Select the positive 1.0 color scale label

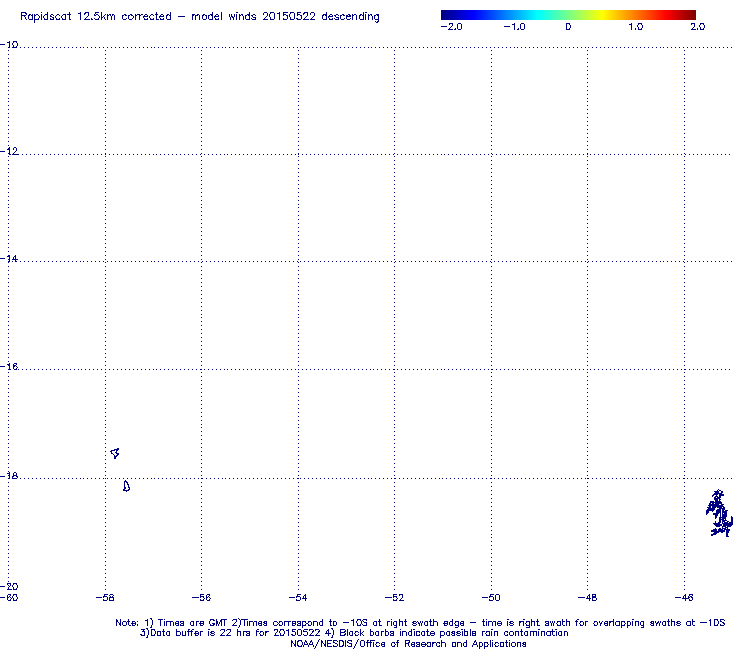pyautogui.click(x=636, y=27)
